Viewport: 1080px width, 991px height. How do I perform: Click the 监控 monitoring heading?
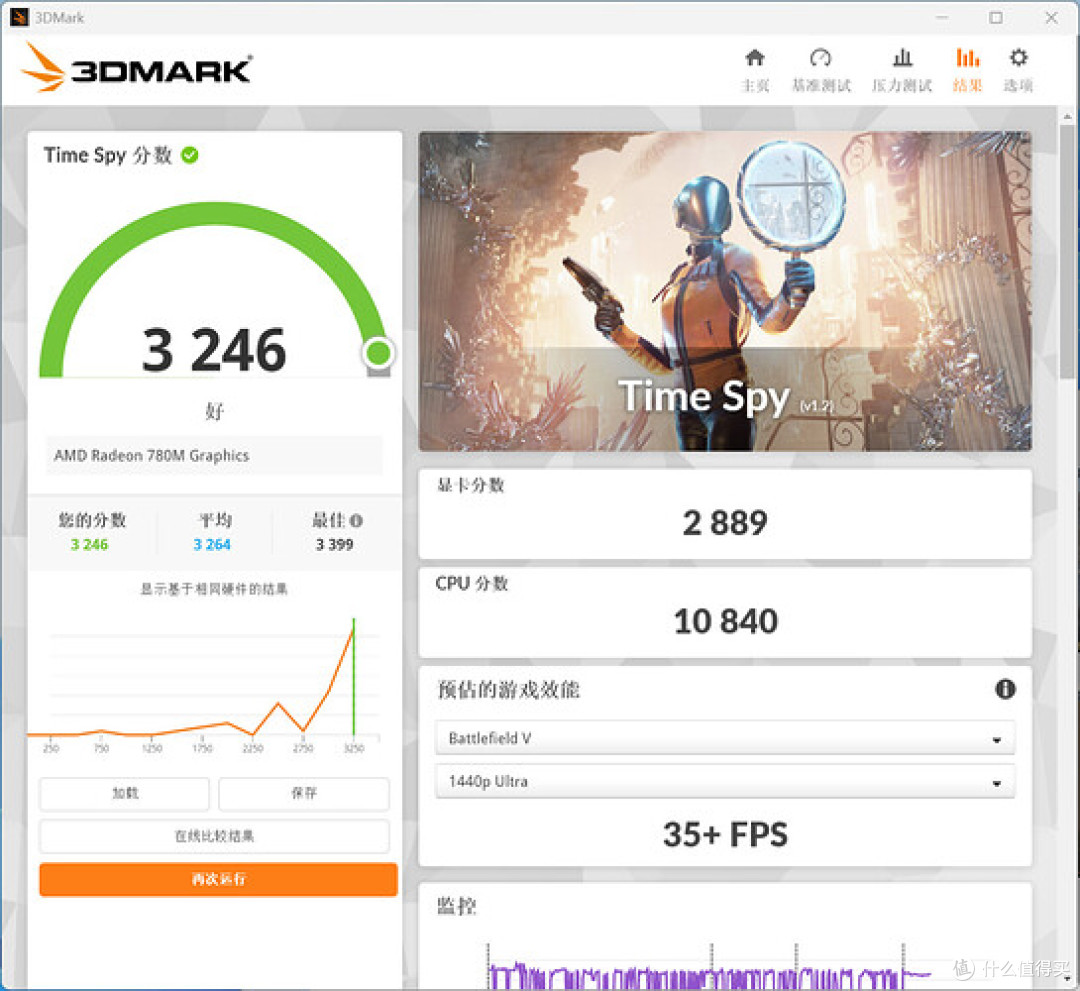[x=457, y=906]
